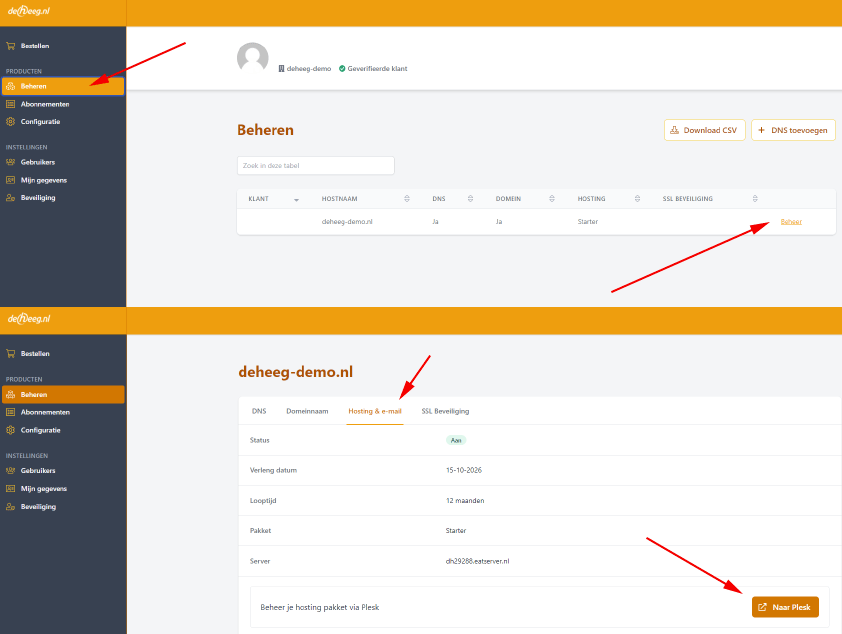Open Bestellen cart icon in bottom sidebar
This screenshot has height=634, width=842.
(x=10, y=354)
